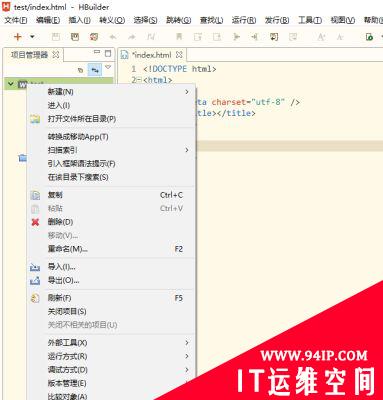Click the save icon in the toolbar
Viewport: 383px width, 400px height.
click(56, 37)
